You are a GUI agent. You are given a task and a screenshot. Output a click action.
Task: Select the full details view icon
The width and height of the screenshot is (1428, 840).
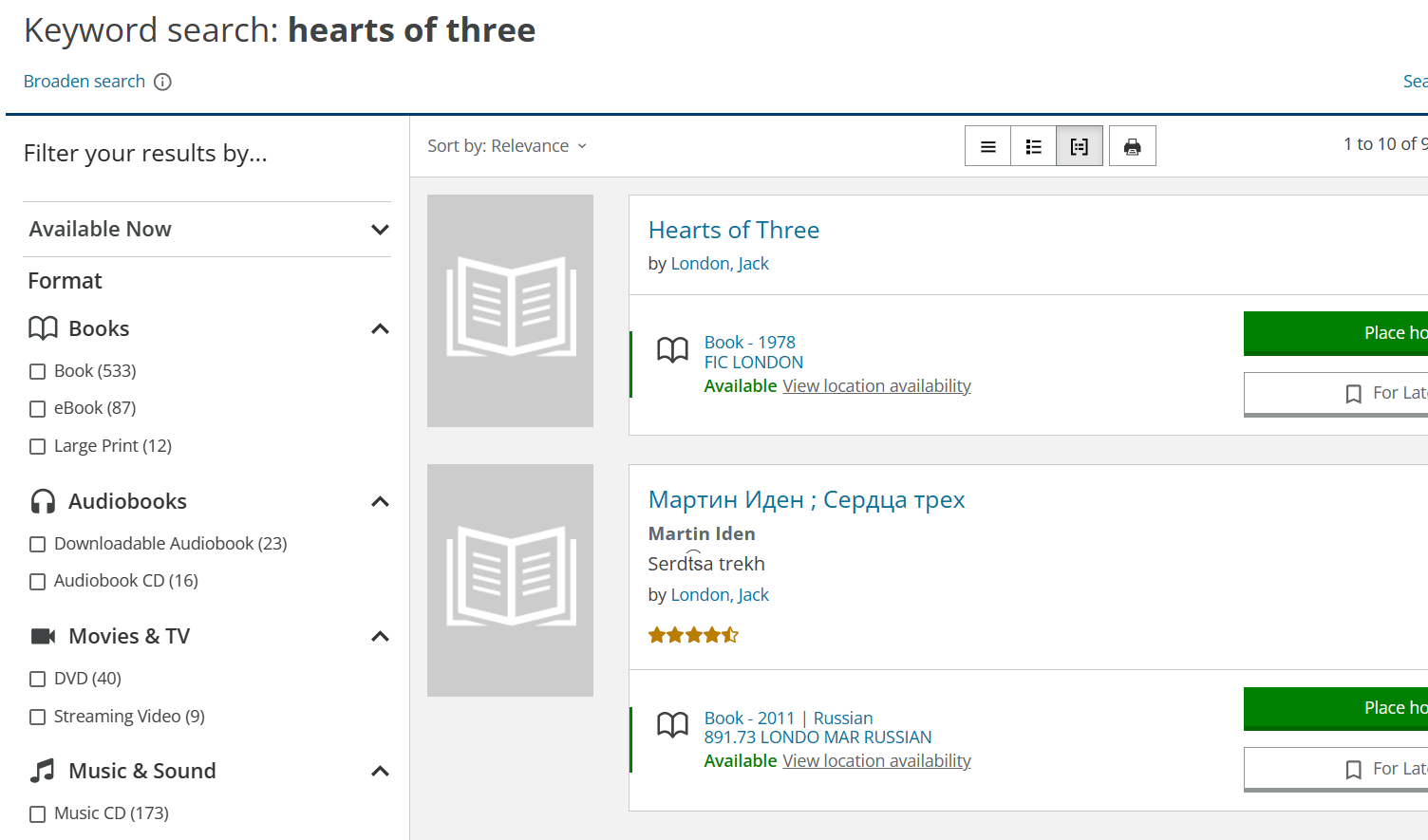[1080, 146]
